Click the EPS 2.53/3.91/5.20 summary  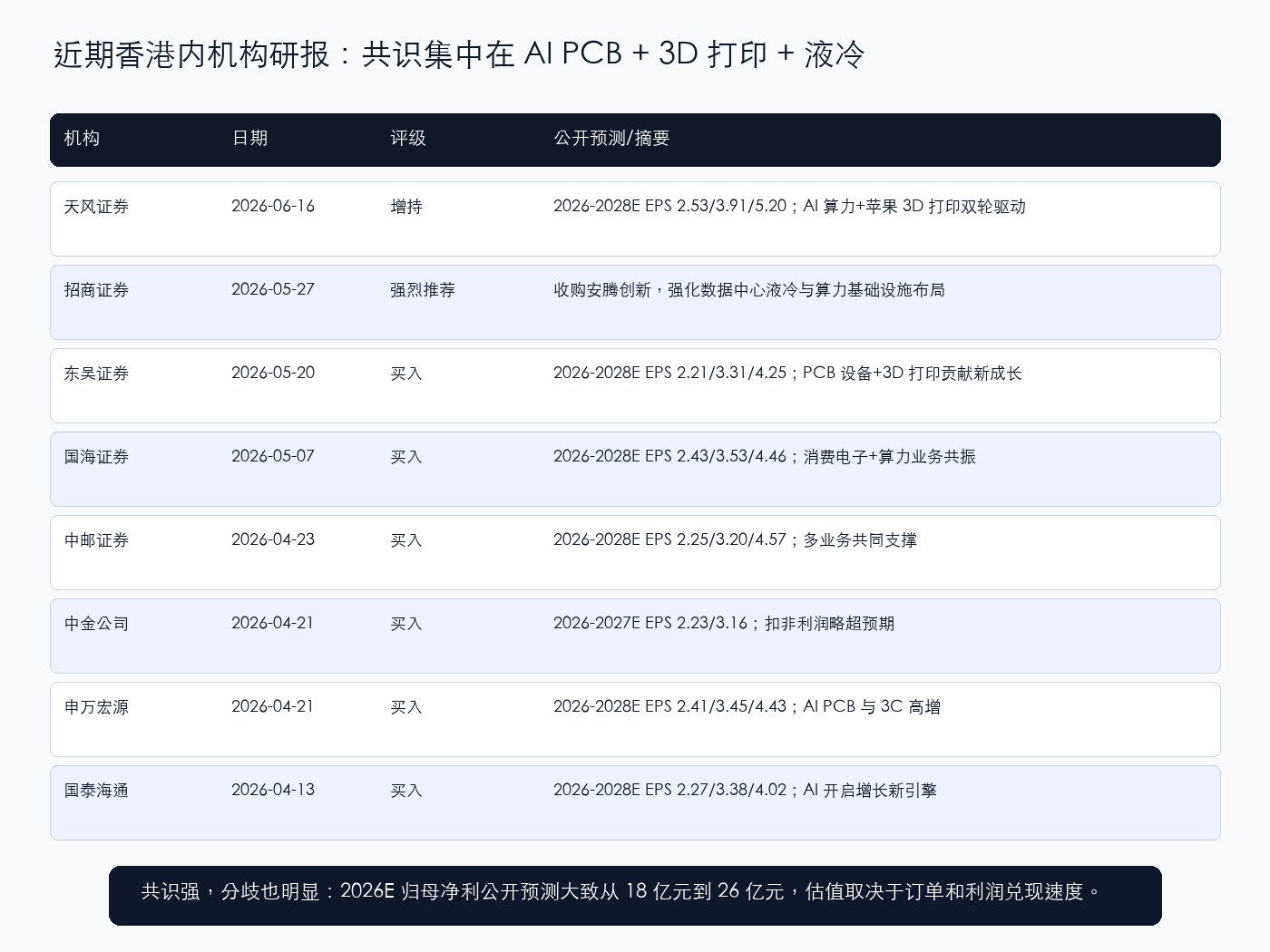click(x=789, y=207)
